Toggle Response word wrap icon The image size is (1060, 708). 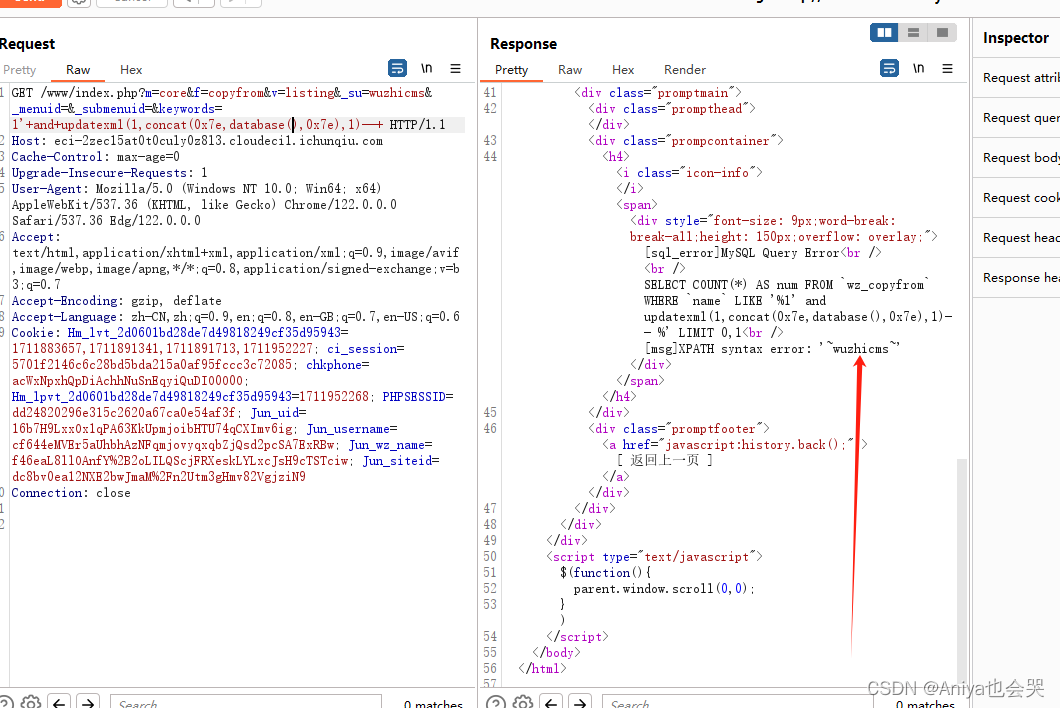click(x=890, y=68)
